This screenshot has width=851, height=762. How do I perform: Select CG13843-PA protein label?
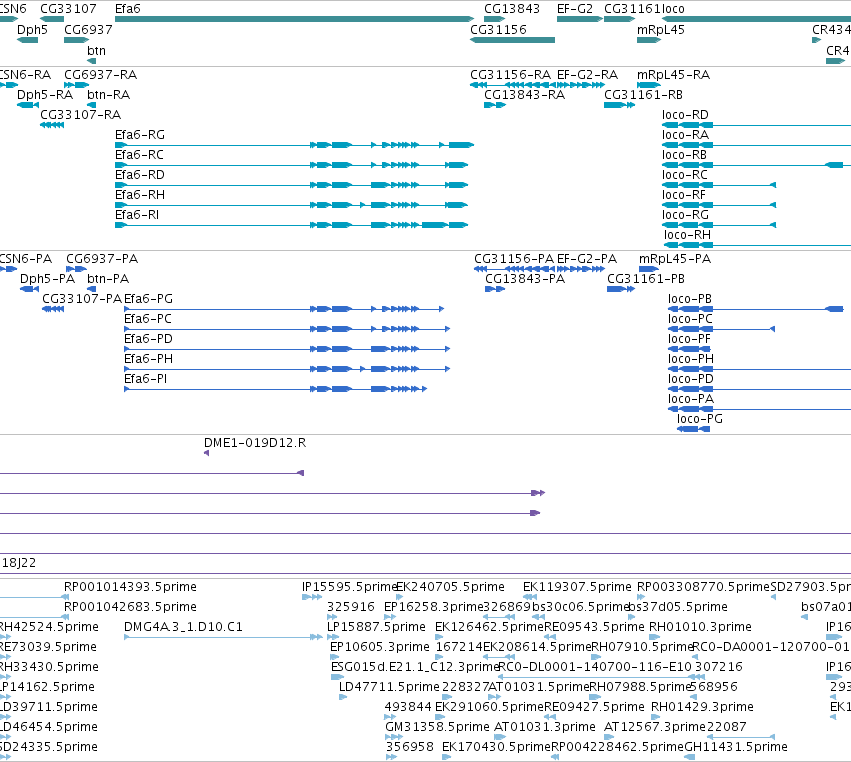coord(525,278)
